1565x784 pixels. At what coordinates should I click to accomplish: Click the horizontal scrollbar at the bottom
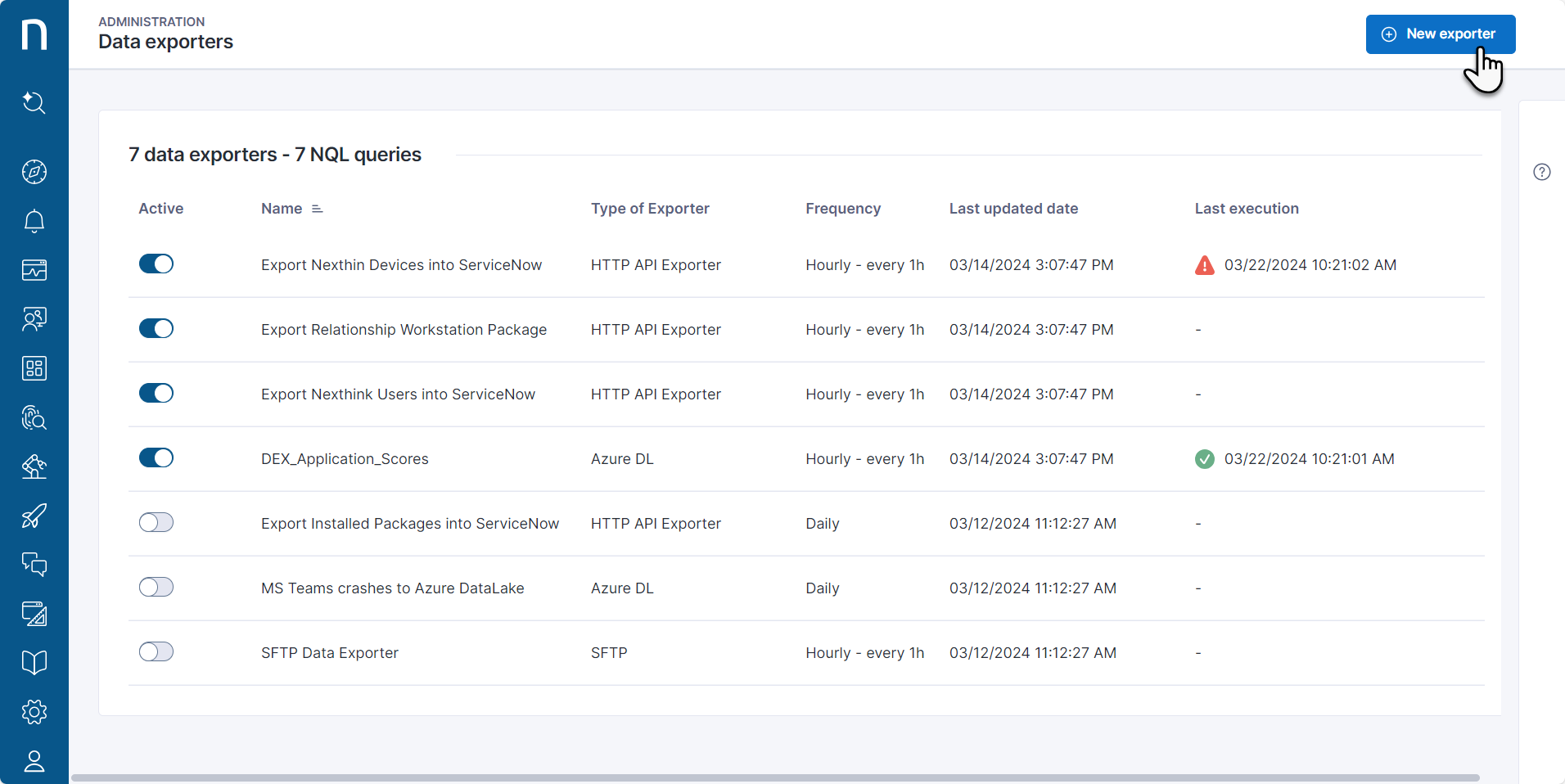pyautogui.click(x=774, y=777)
